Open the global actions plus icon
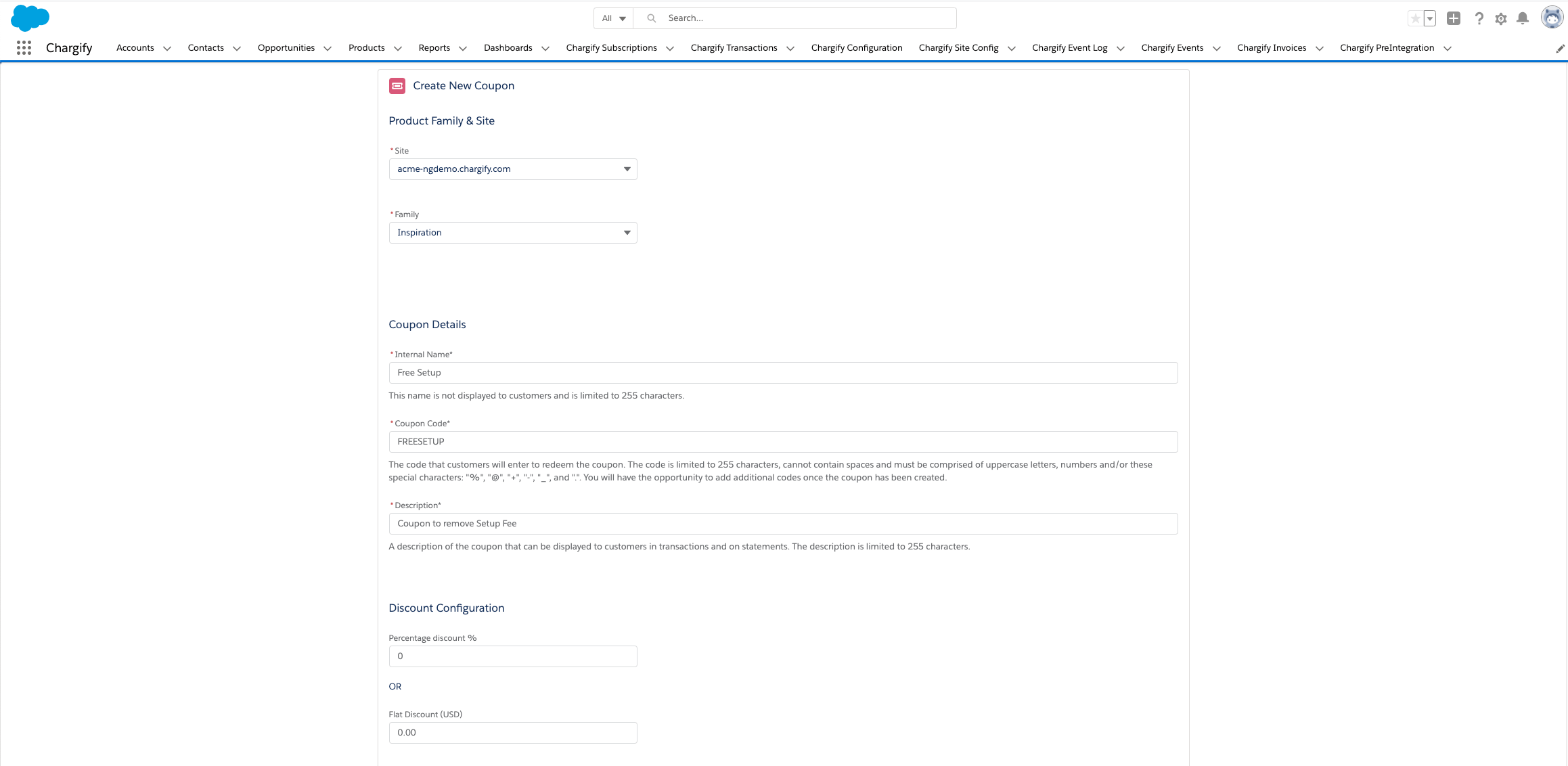 click(x=1453, y=19)
